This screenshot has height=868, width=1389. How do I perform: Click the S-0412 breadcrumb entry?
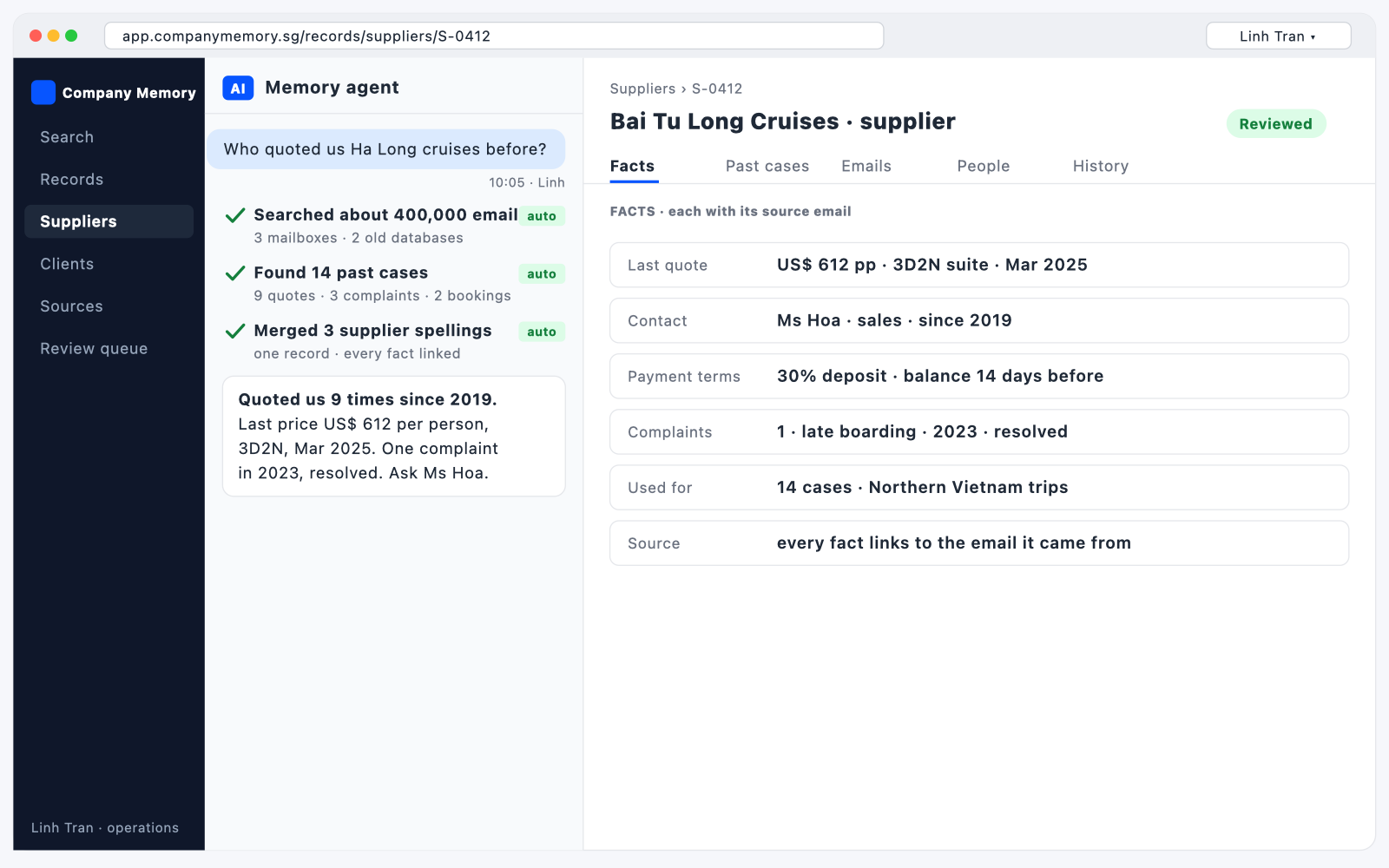(x=717, y=89)
